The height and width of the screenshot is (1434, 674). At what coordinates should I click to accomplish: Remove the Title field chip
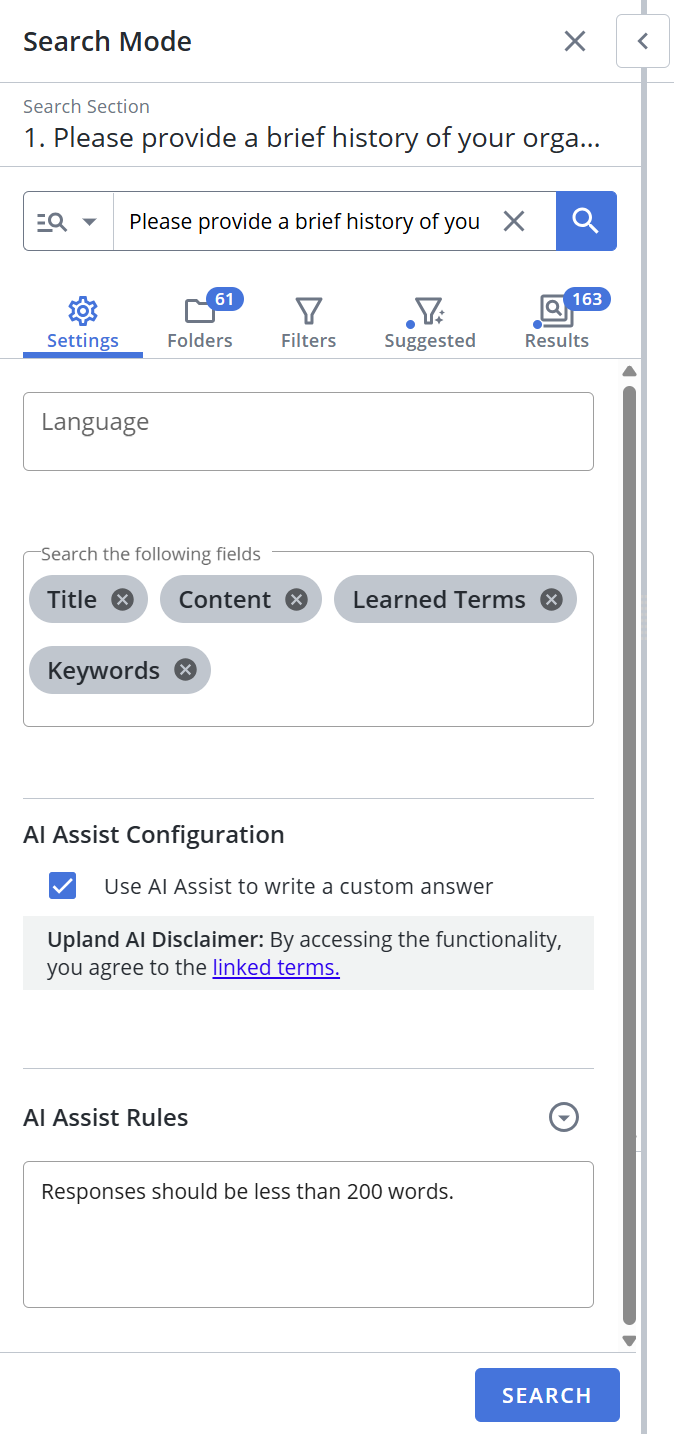(x=122, y=599)
